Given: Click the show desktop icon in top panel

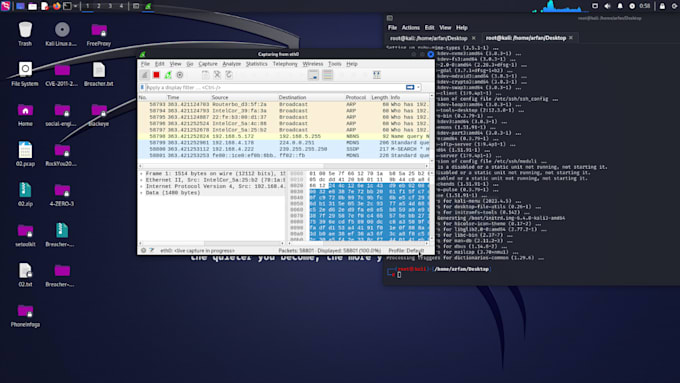Looking at the screenshot, I should click(x=20, y=6).
